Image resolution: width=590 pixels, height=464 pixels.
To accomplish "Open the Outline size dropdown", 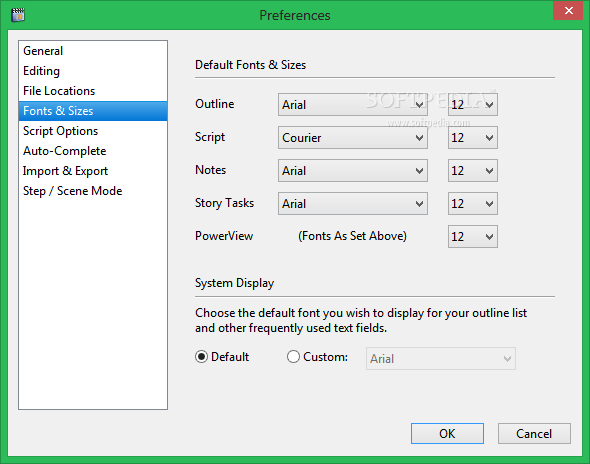I will point(473,105).
